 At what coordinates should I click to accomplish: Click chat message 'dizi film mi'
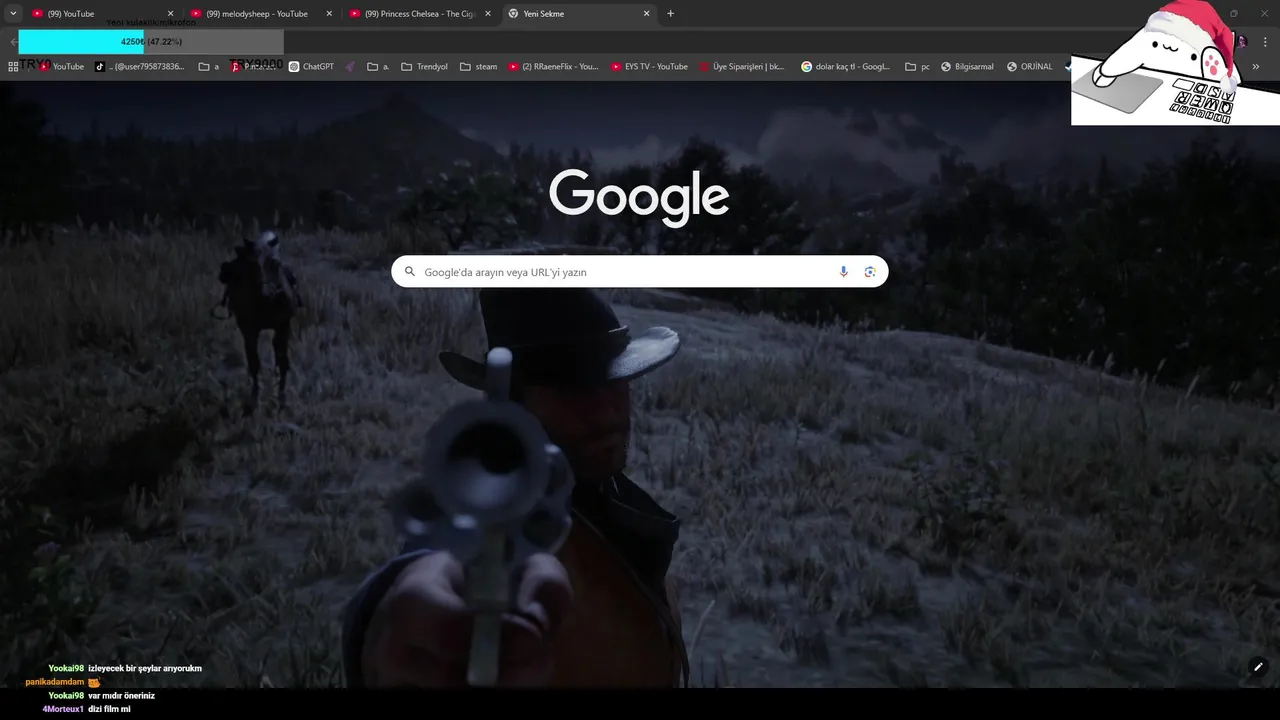tap(109, 709)
